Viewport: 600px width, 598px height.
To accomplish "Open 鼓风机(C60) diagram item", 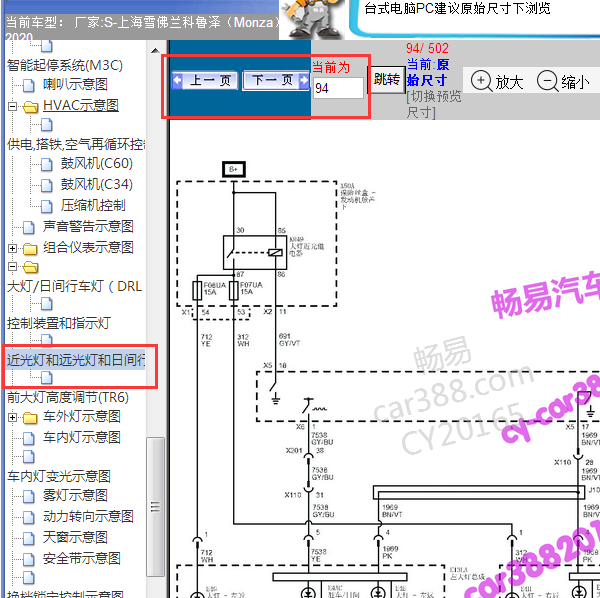I will click(96, 164).
